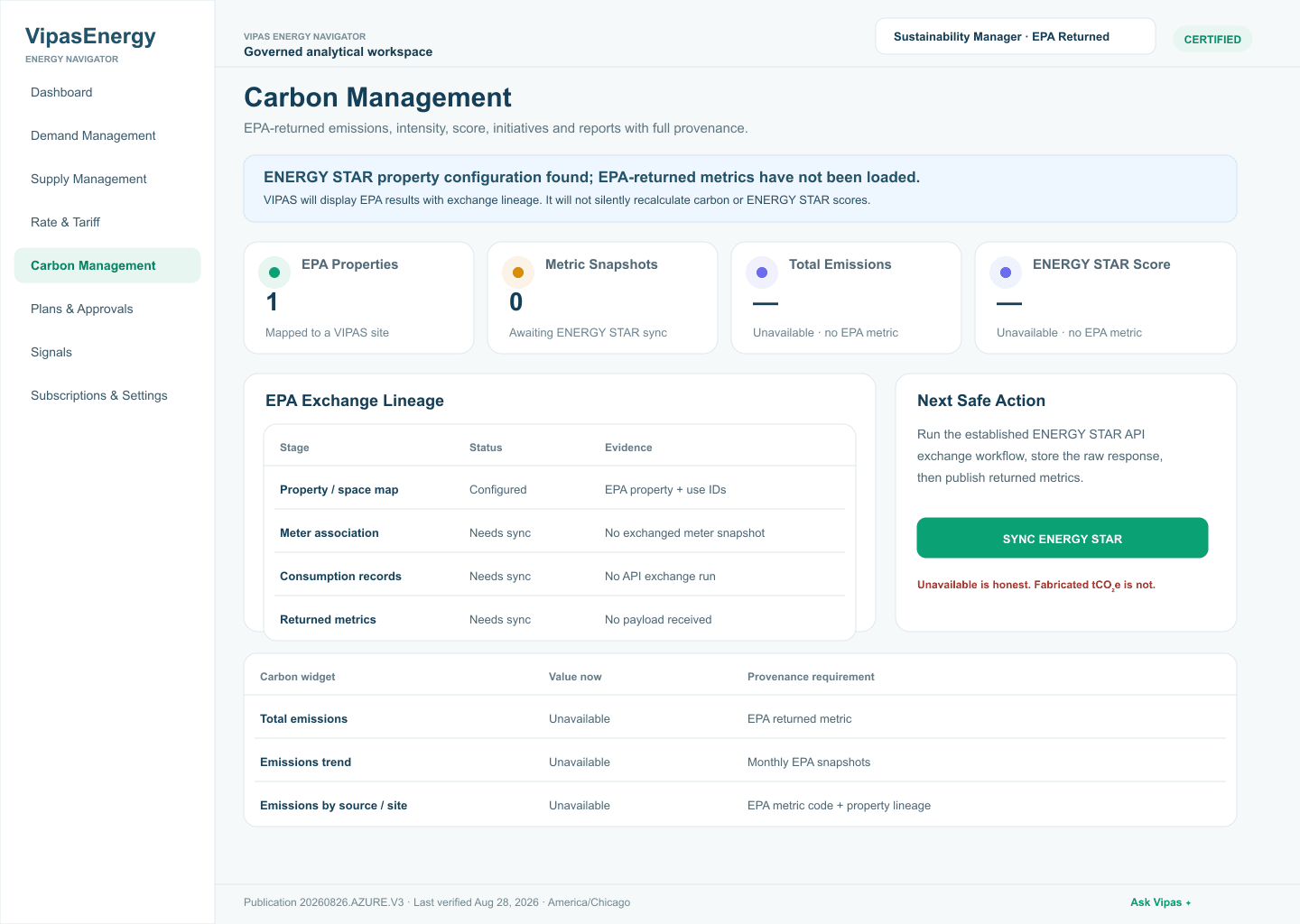Image resolution: width=1300 pixels, height=924 pixels.
Task: Click the purple ENERGY STAR Score status dot
Action: pos(1006,273)
